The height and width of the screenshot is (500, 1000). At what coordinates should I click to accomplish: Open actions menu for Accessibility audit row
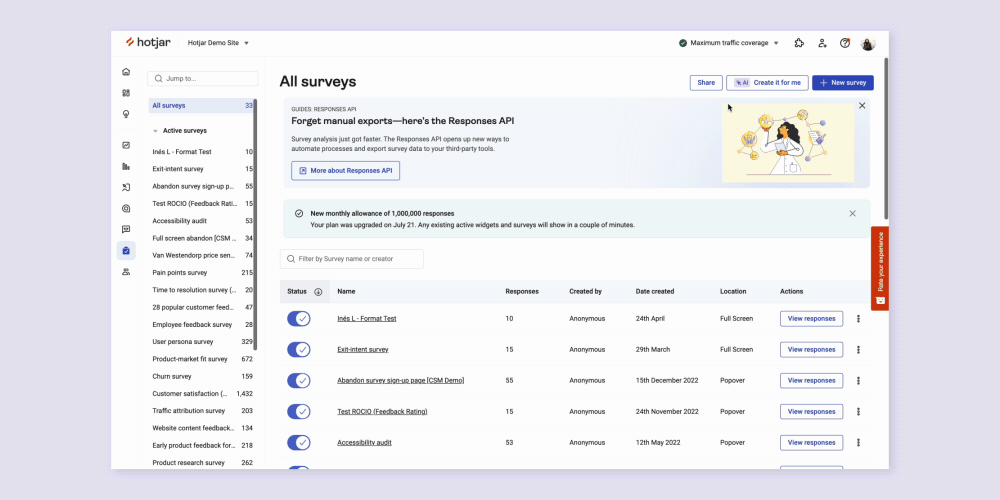[858, 443]
